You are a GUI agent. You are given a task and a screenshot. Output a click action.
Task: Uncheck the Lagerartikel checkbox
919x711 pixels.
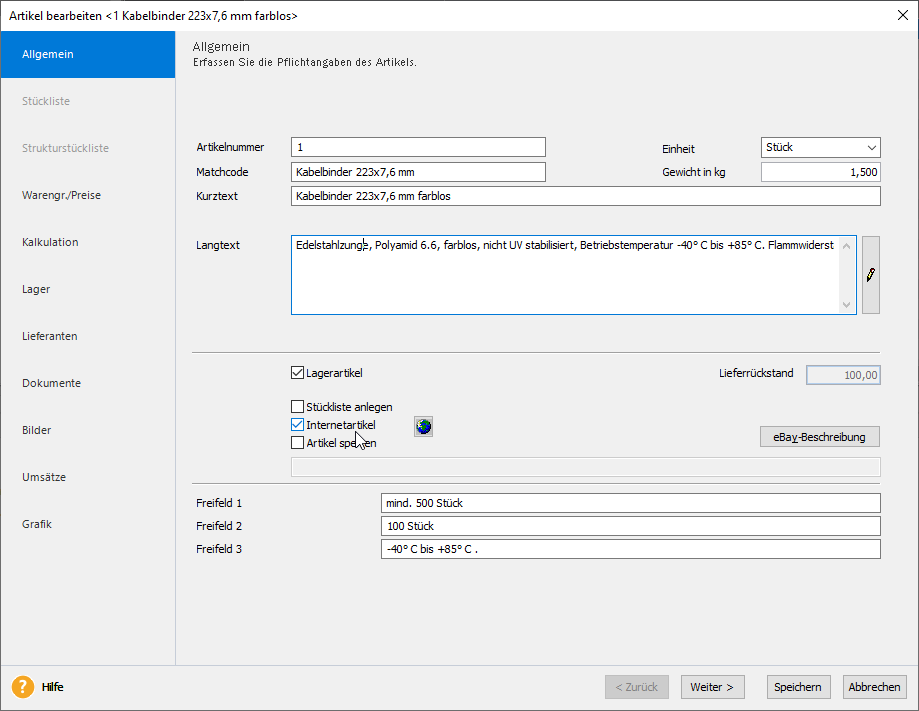click(297, 373)
